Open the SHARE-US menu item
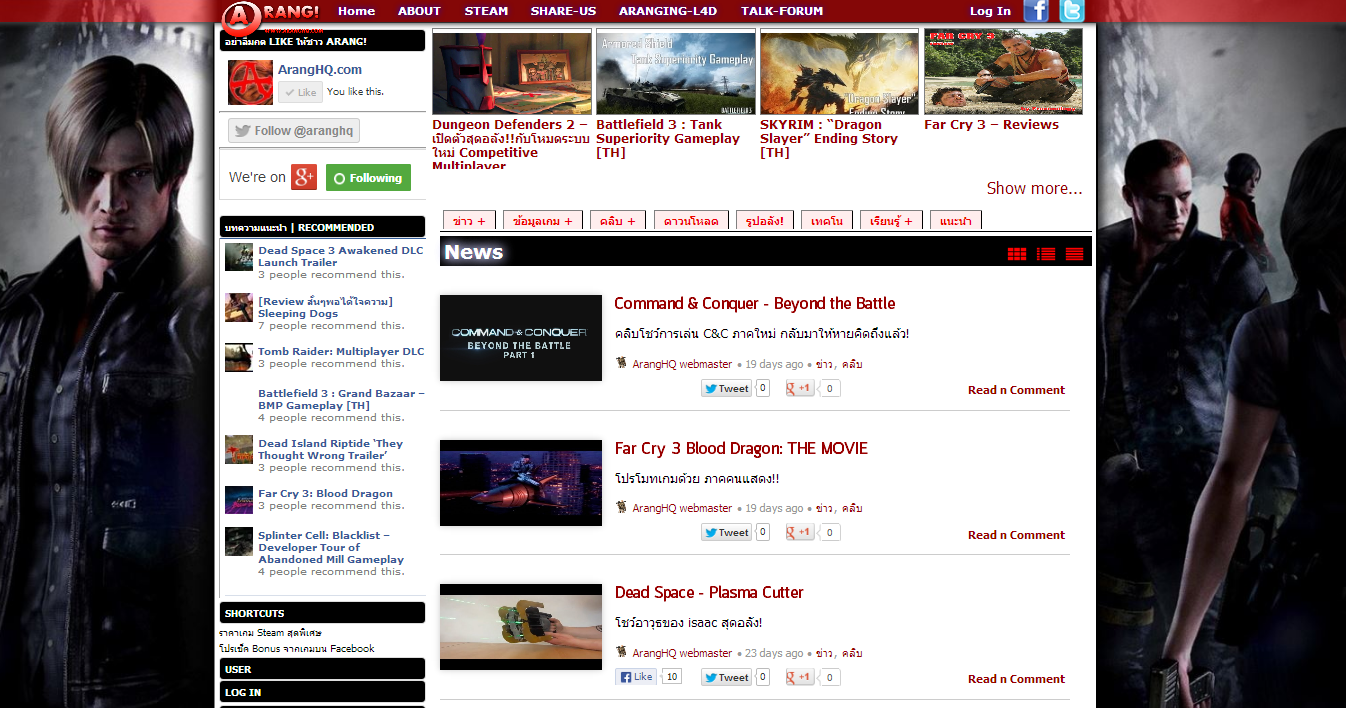The width and height of the screenshot is (1346, 708). point(563,11)
